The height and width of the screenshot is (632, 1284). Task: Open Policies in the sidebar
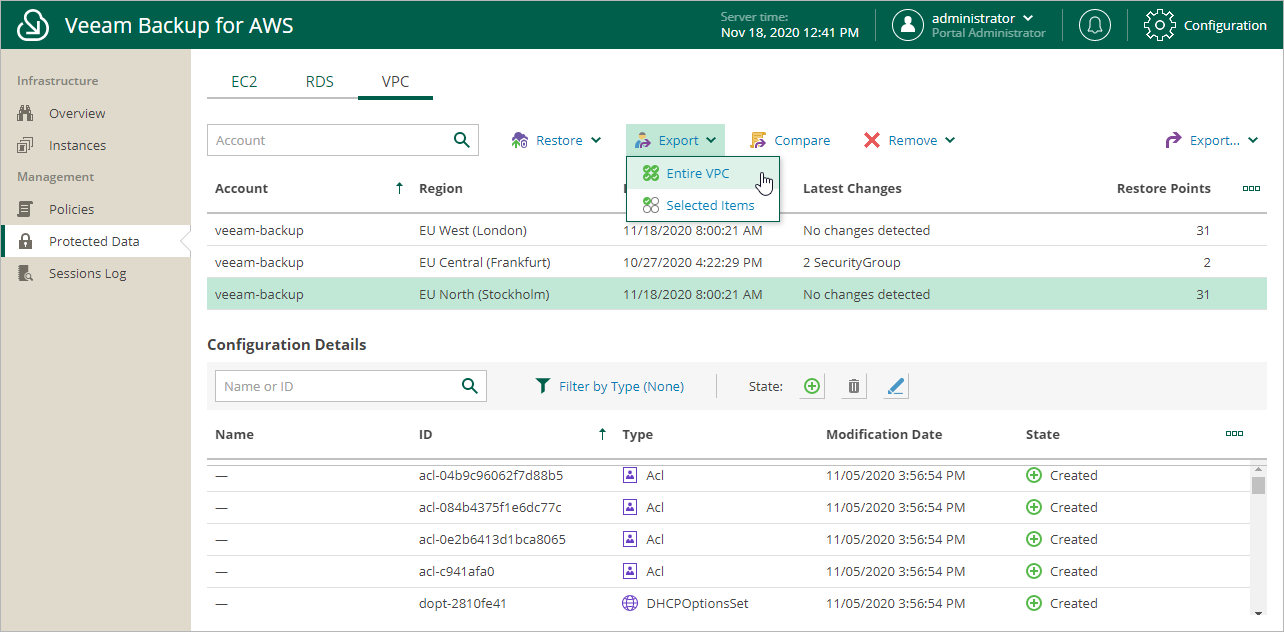tap(71, 209)
